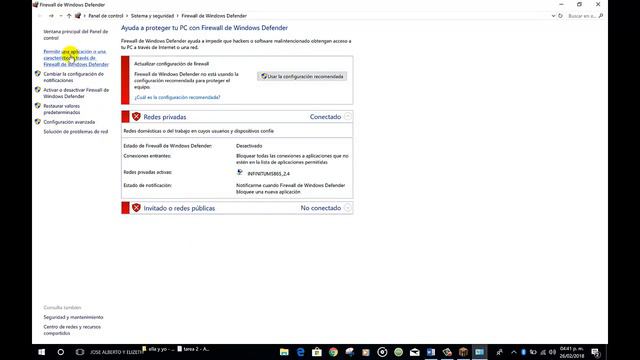
Task: Open the address bar history dropdown
Action: (x=553, y=16)
